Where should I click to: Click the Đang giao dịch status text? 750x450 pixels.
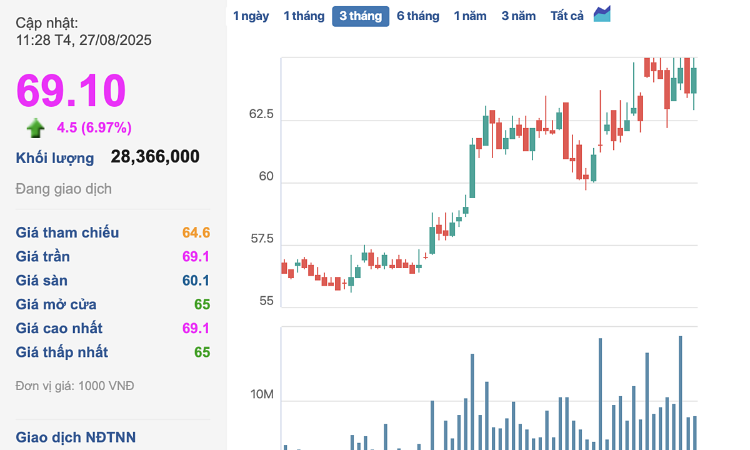pyautogui.click(x=64, y=188)
